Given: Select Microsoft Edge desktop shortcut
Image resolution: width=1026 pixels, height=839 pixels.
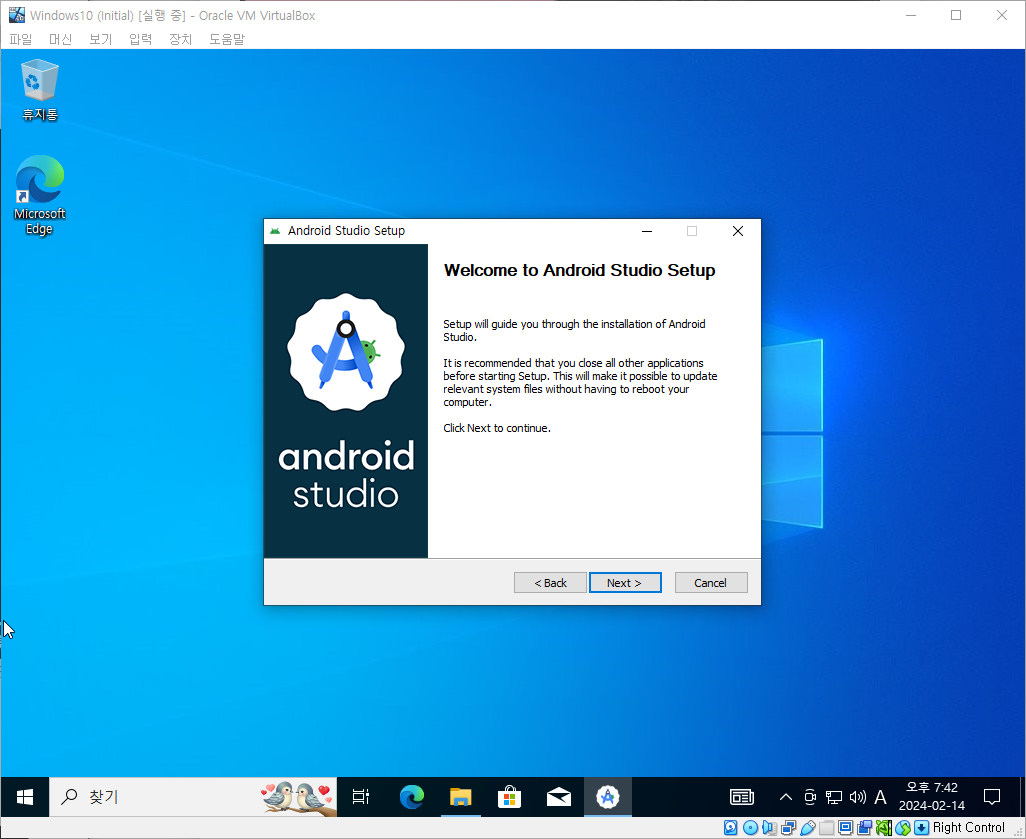Looking at the screenshot, I should (x=40, y=195).
